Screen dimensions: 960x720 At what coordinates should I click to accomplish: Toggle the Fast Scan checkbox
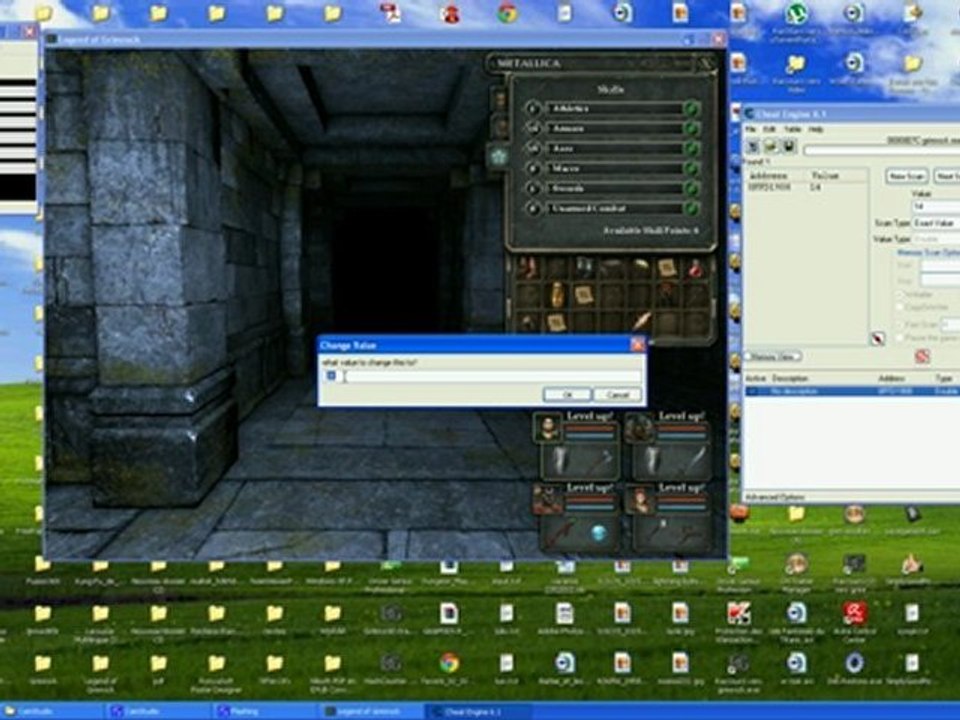pyautogui.click(x=901, y=324)
